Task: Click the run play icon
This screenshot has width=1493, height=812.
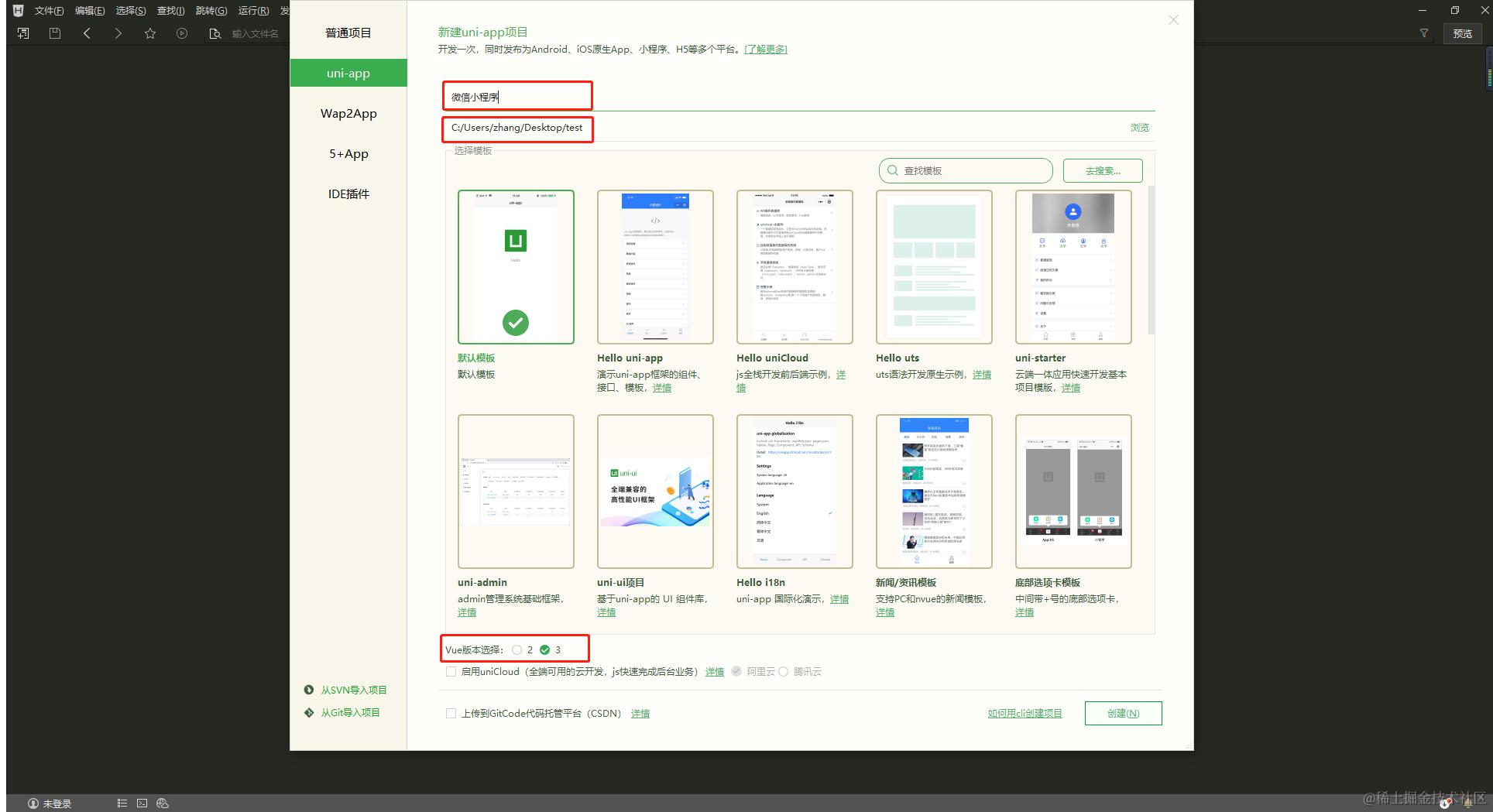Action: (182, 33)
